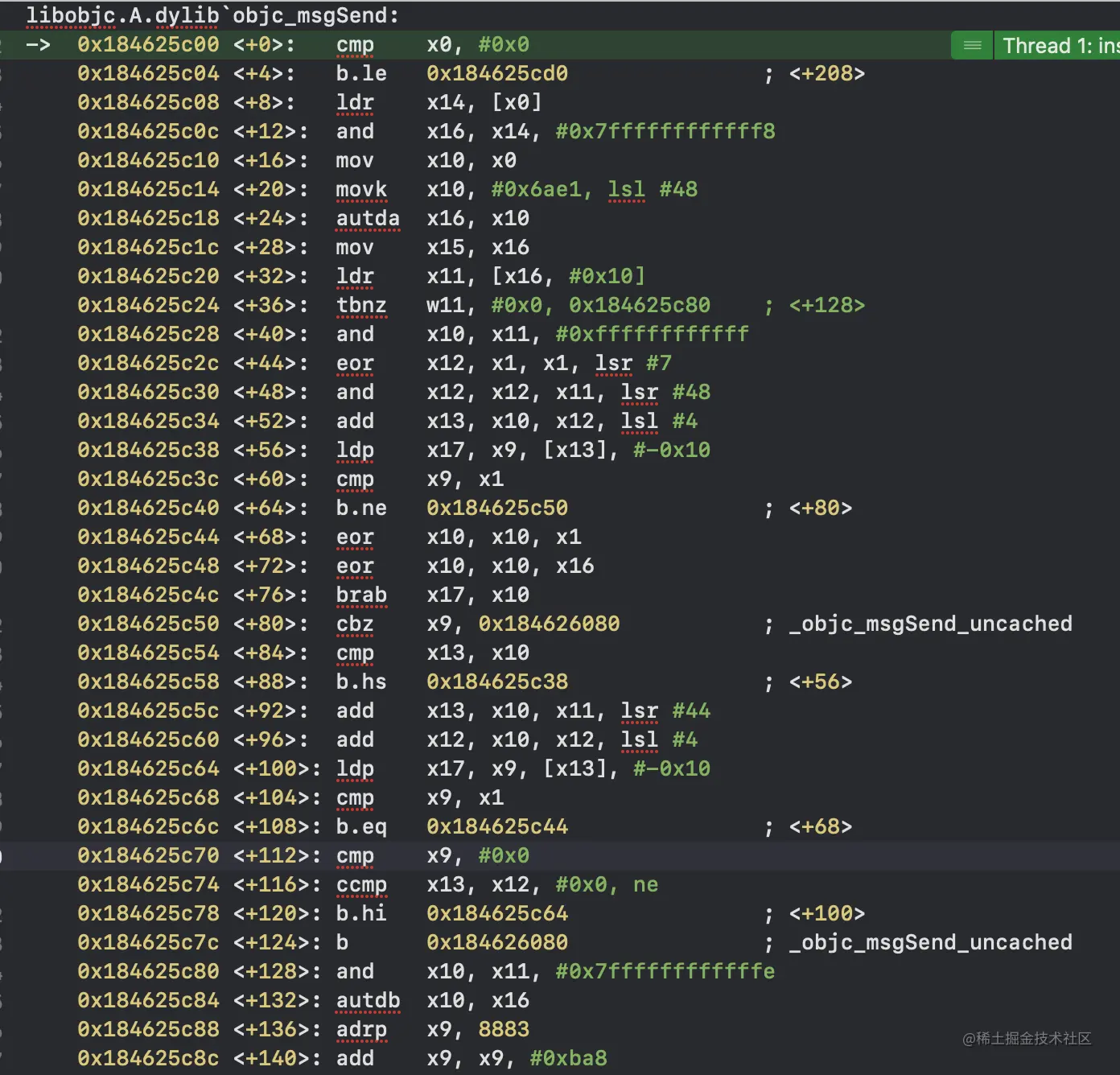Viewport: 1120px width, 1075px height.
Task: Select address 0x184625c54 at offset +84
Action: [148, 653]
